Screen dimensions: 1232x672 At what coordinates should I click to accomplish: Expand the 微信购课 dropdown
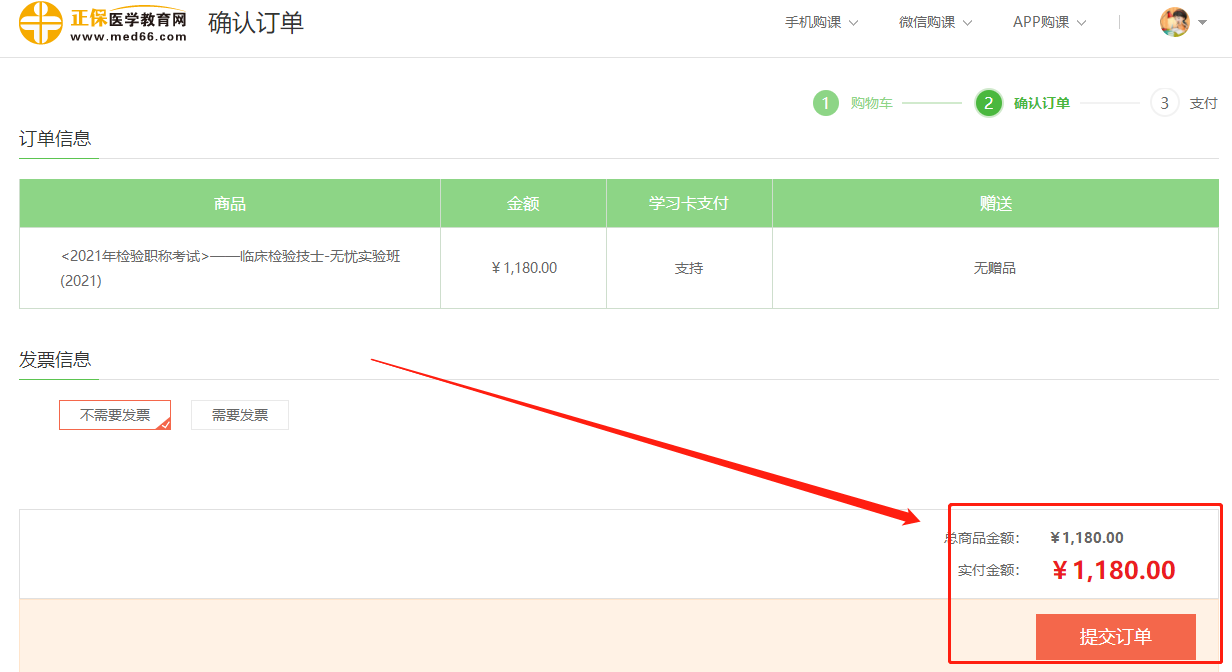click(935, 22)
